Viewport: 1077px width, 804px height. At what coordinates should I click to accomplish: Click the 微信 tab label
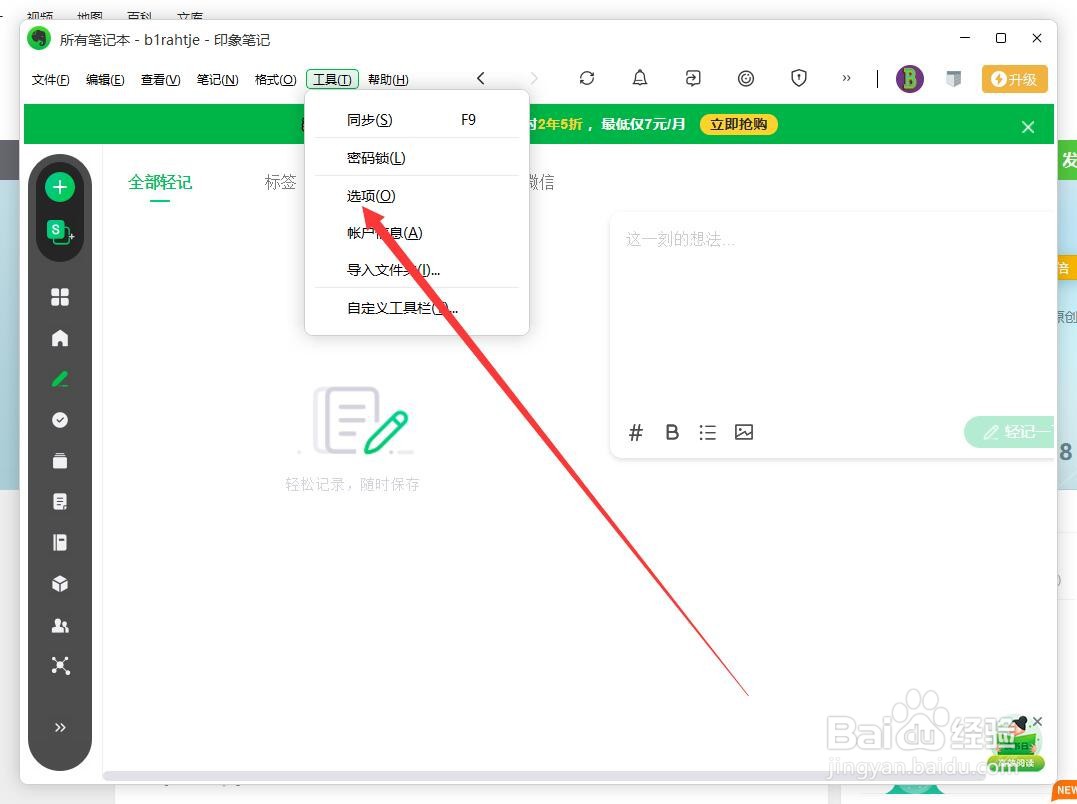(542, 182)
